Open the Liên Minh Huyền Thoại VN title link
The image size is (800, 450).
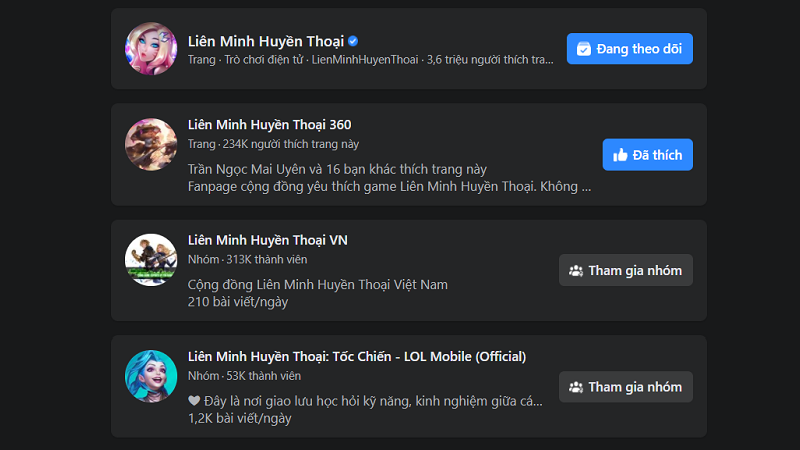pos(267,240)
